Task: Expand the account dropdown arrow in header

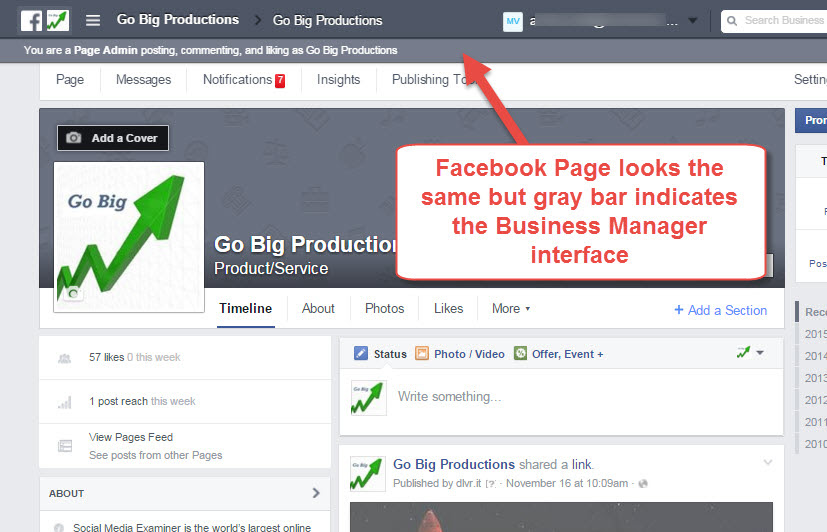Action: [693, 21]
